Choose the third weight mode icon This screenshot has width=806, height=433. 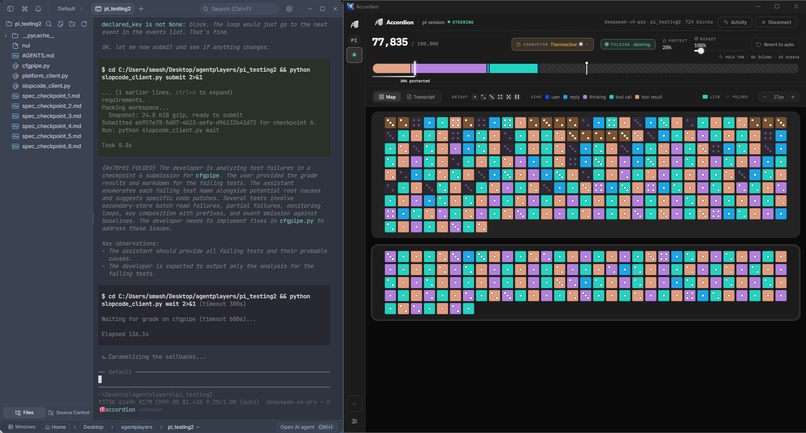pos(492,97)
